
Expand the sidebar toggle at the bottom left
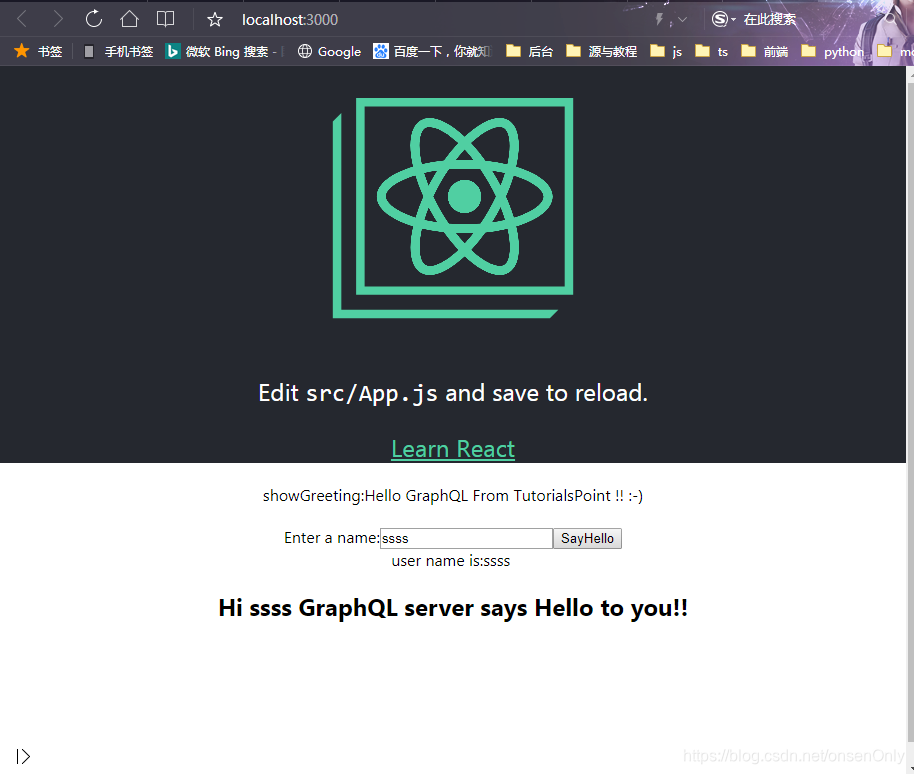(x=23, y=756)
